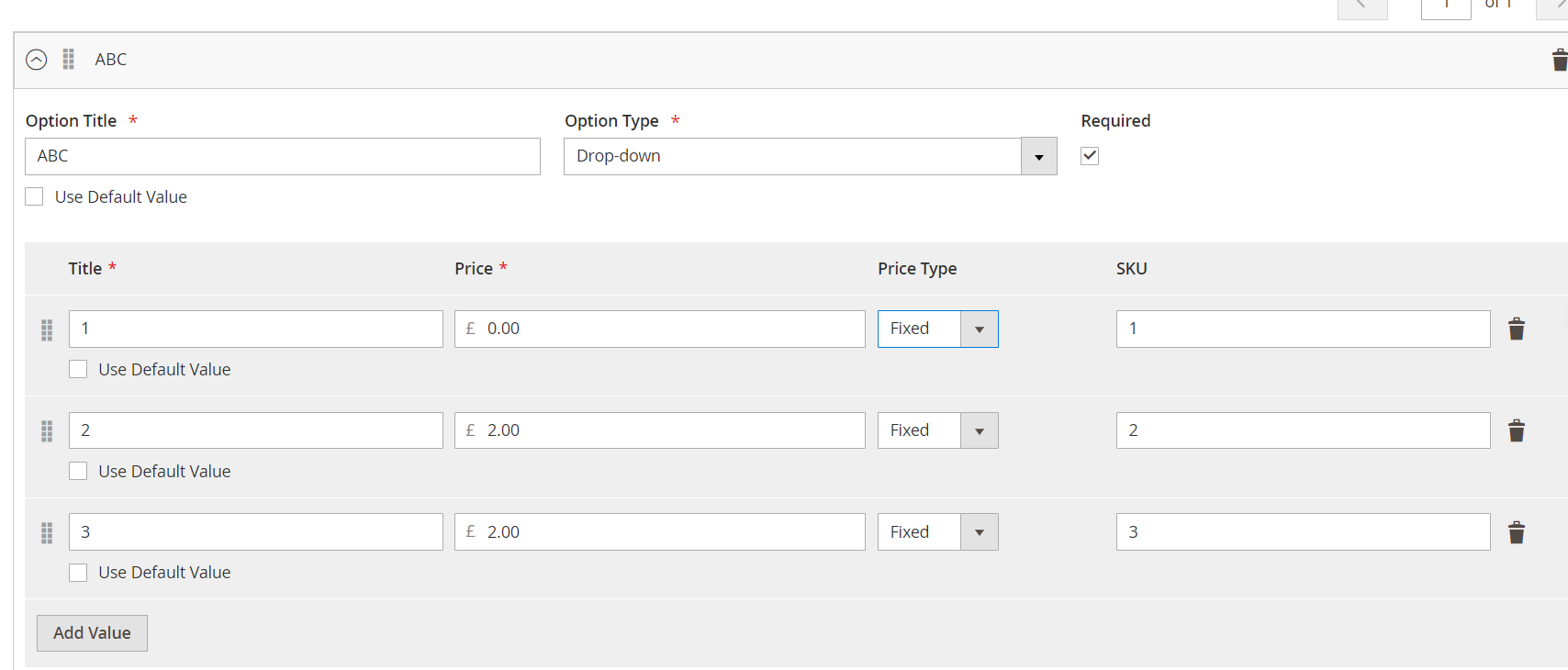Focus the Title field containing 1
The width and height of the screenshot is (1568, 670).
256,329
